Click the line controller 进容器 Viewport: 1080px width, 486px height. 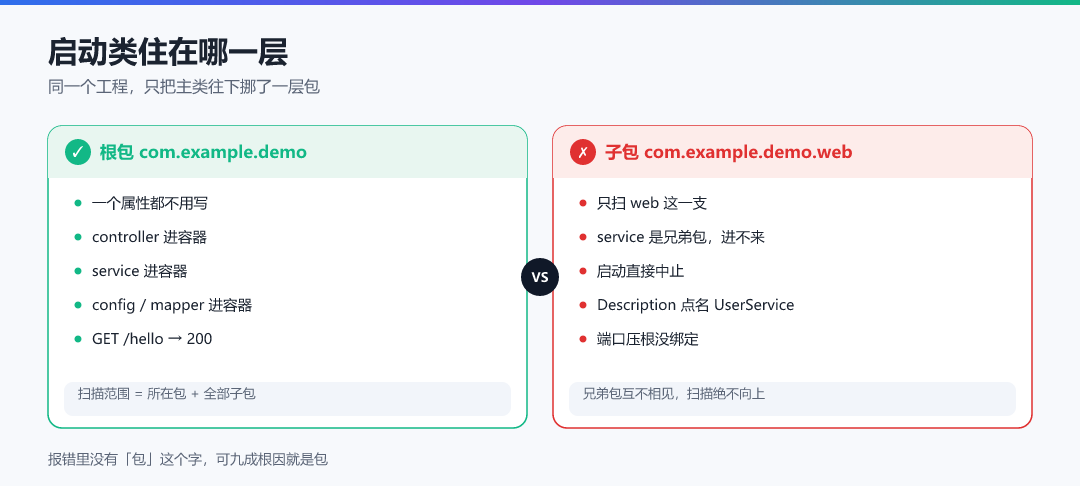click(x=149, y=237)
